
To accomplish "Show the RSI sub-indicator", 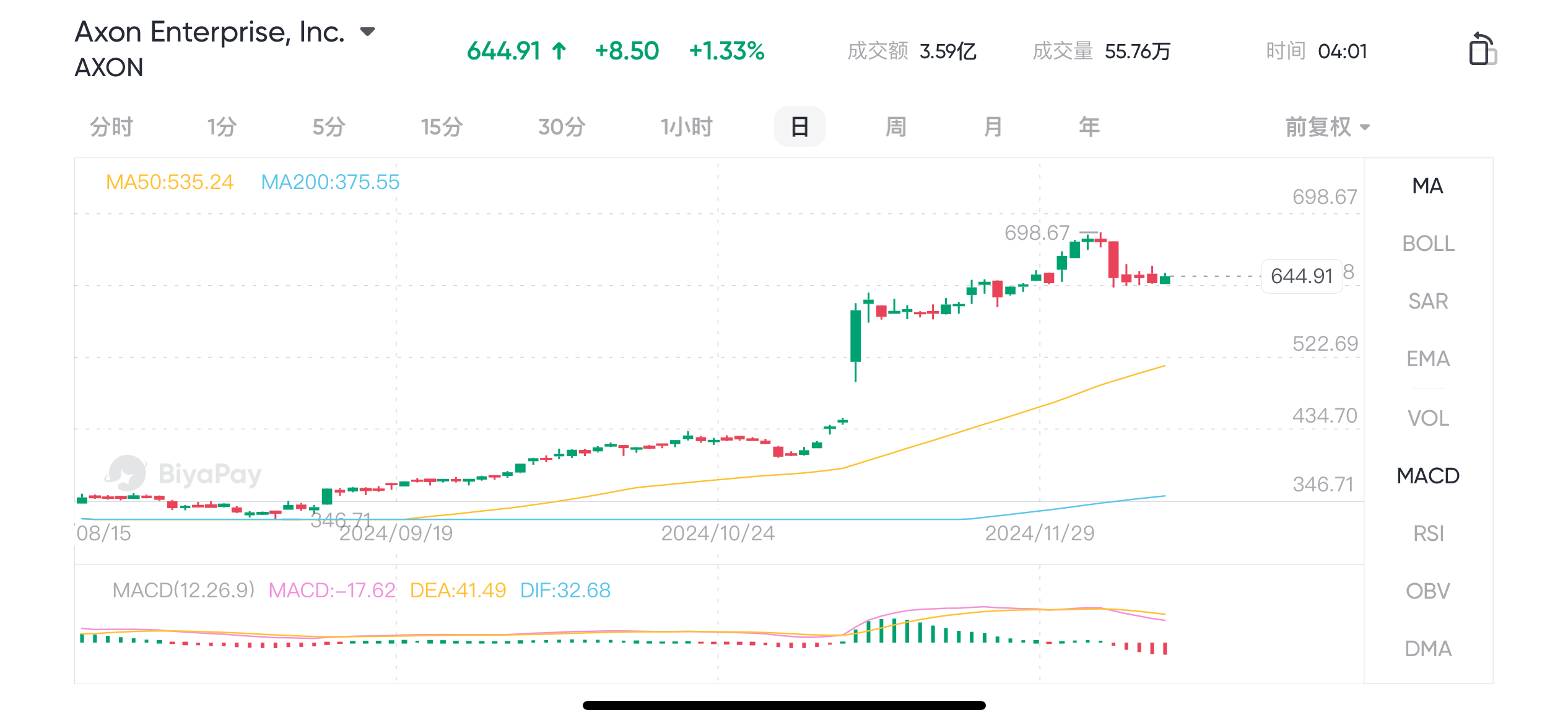I will [1428, 534].
